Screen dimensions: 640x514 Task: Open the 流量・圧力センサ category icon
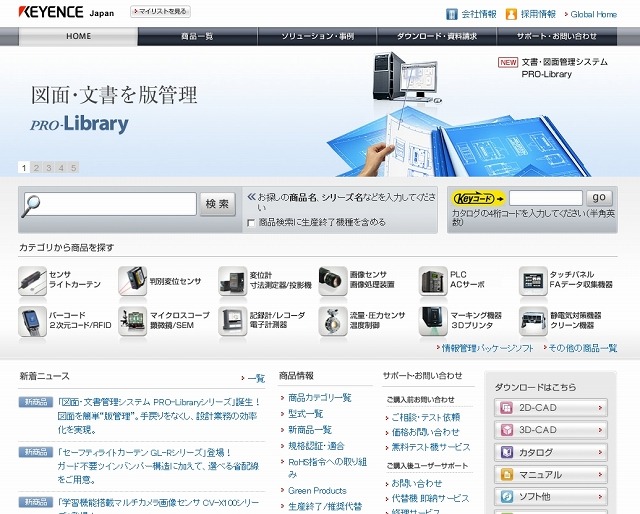[x=333, y=321]
